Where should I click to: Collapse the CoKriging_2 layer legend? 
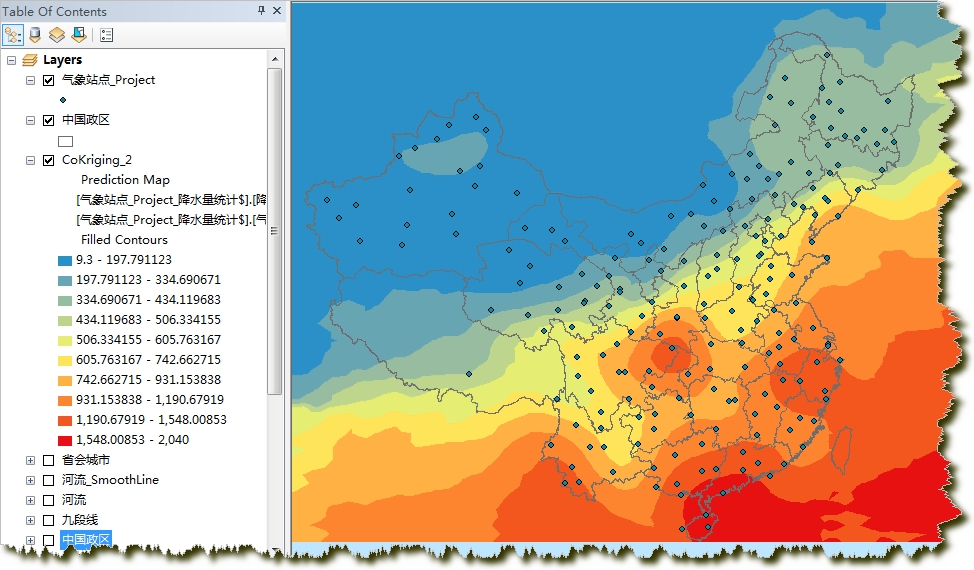30,160
